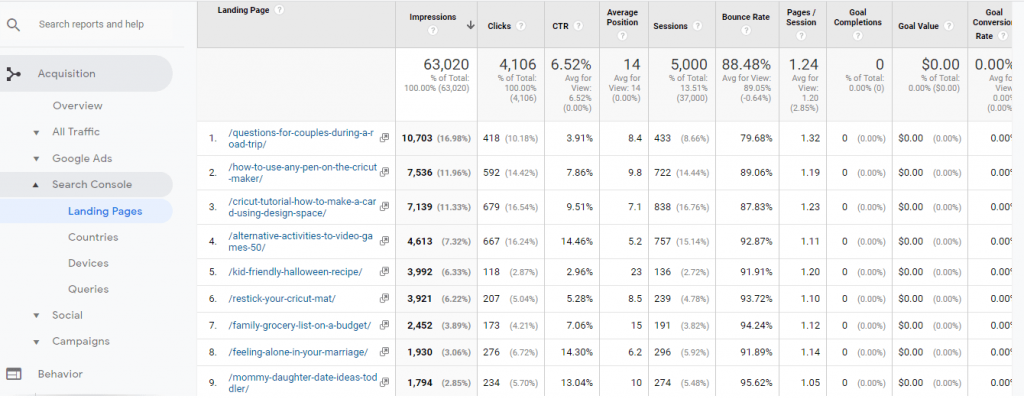Viewport: 1024px width, 399px height.
Task: Click the Landing Page column header
Action: (244, 10)
